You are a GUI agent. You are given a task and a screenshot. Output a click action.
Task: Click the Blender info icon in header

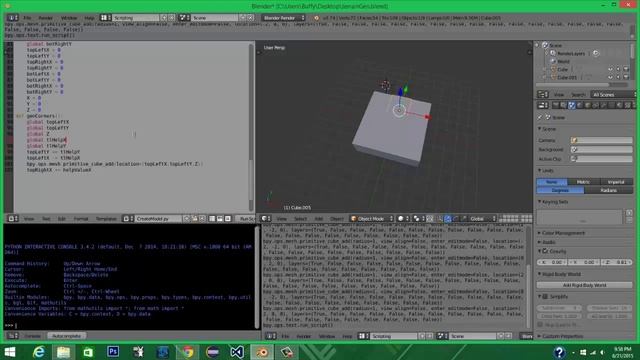click(x=316, y=18)
